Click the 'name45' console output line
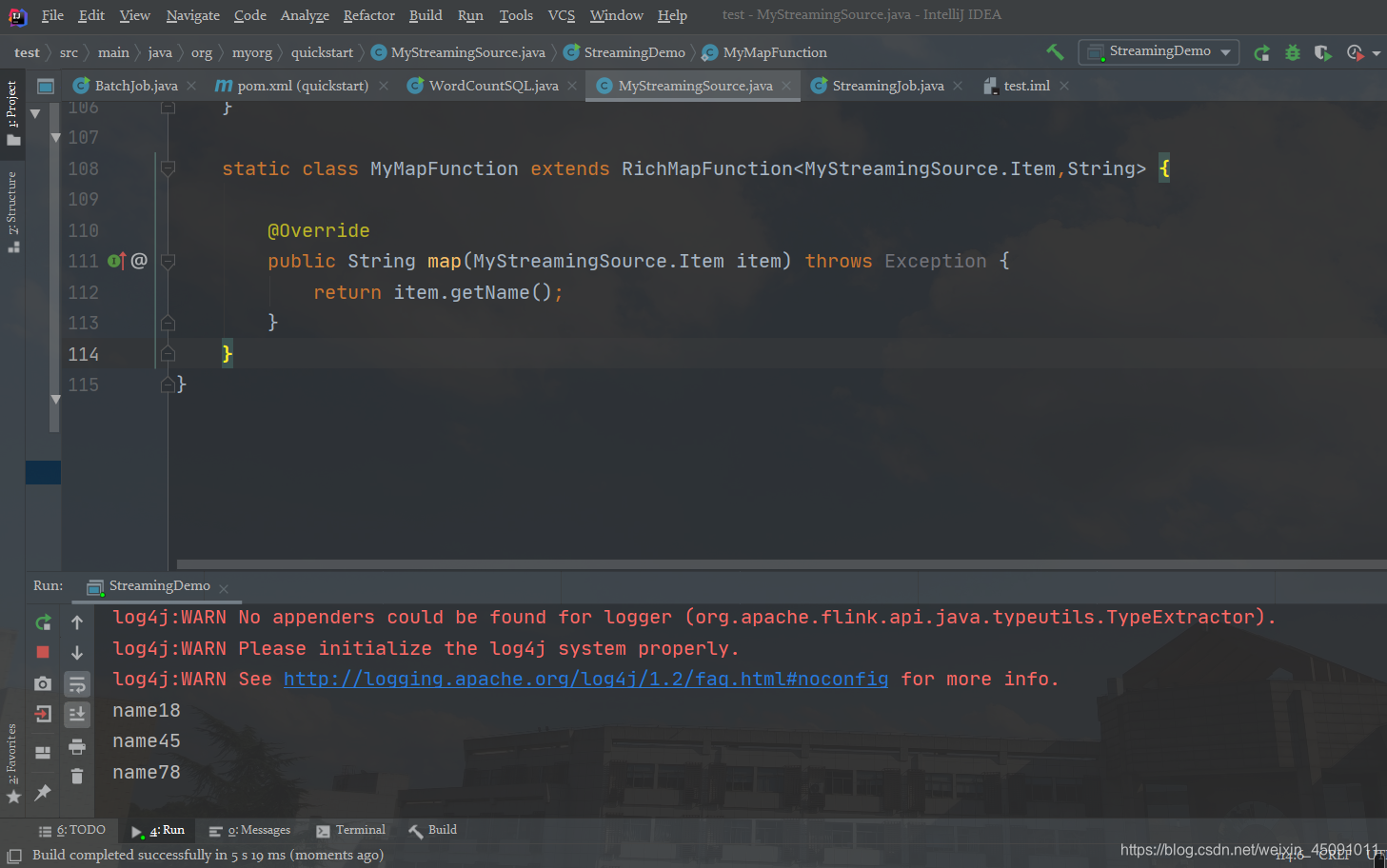The height and width of the screenshot is (868, 1387). pyautogui.click(x=147, y=740)
